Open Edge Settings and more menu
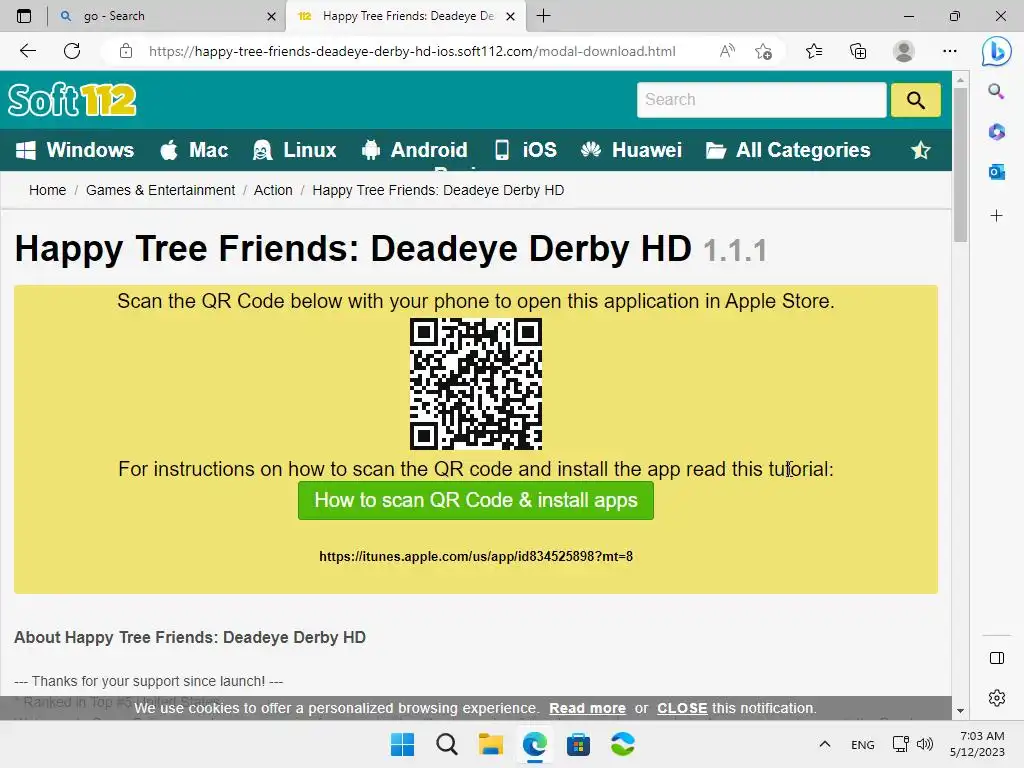 pyautogui.click(x=950, y=51)
